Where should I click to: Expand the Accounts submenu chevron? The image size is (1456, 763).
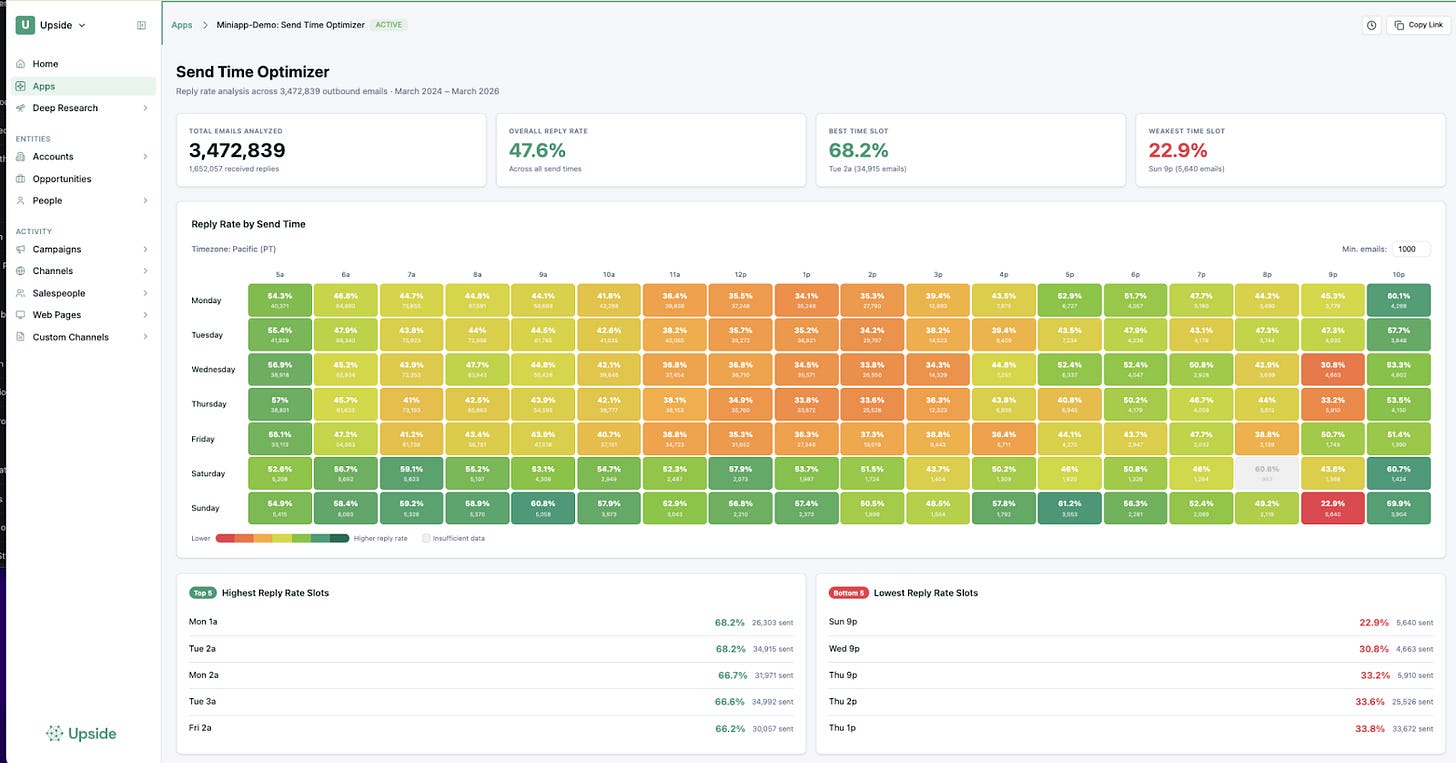coord(146,156)
